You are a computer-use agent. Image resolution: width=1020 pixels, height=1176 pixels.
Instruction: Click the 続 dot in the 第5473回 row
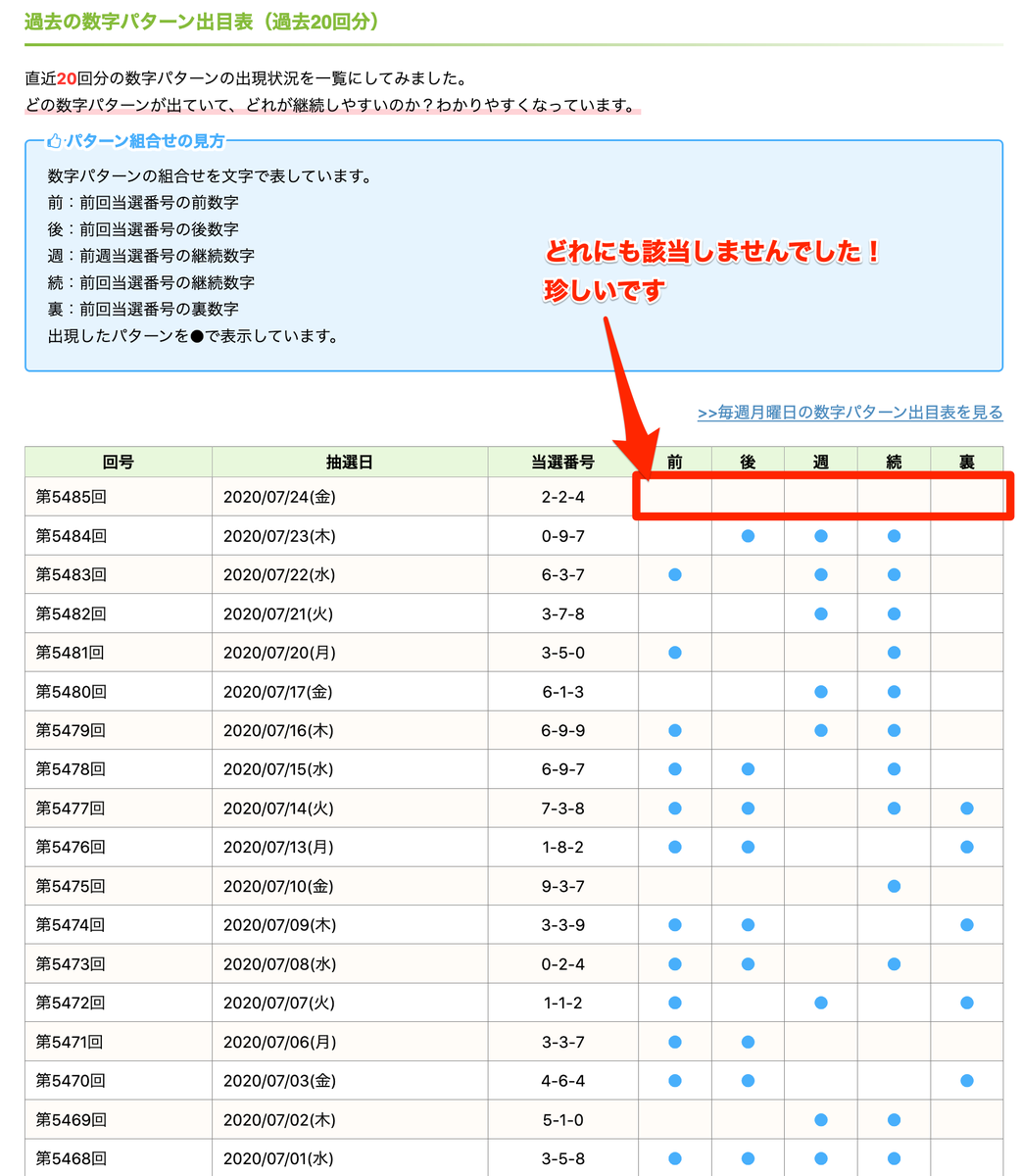894,964
